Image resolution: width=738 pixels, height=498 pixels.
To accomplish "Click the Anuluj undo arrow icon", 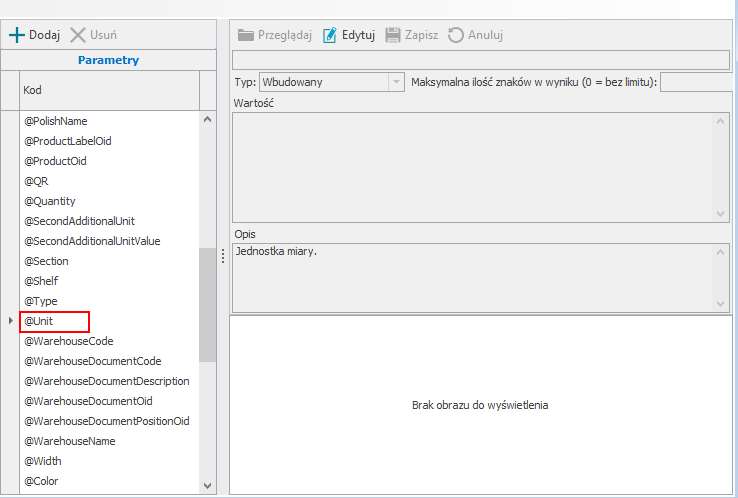I will click(x=456, y=35).
